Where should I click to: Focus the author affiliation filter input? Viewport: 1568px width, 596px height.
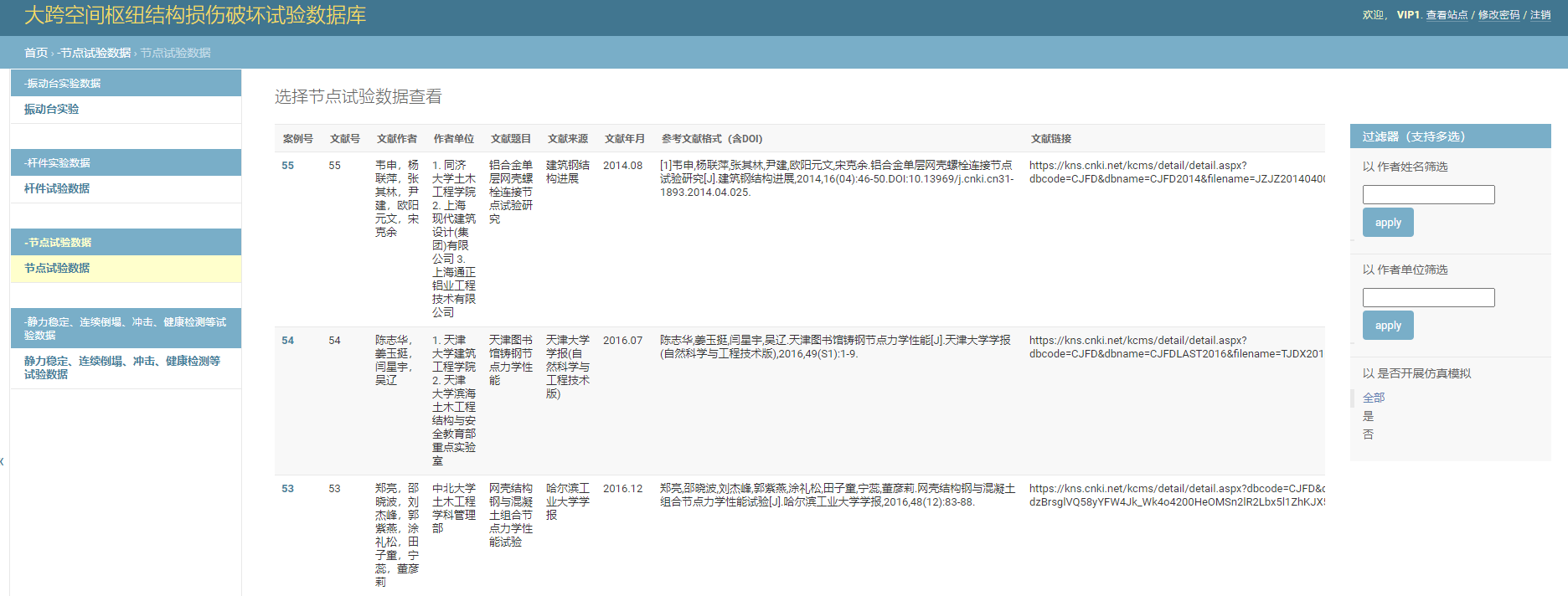click(1428, 298)
